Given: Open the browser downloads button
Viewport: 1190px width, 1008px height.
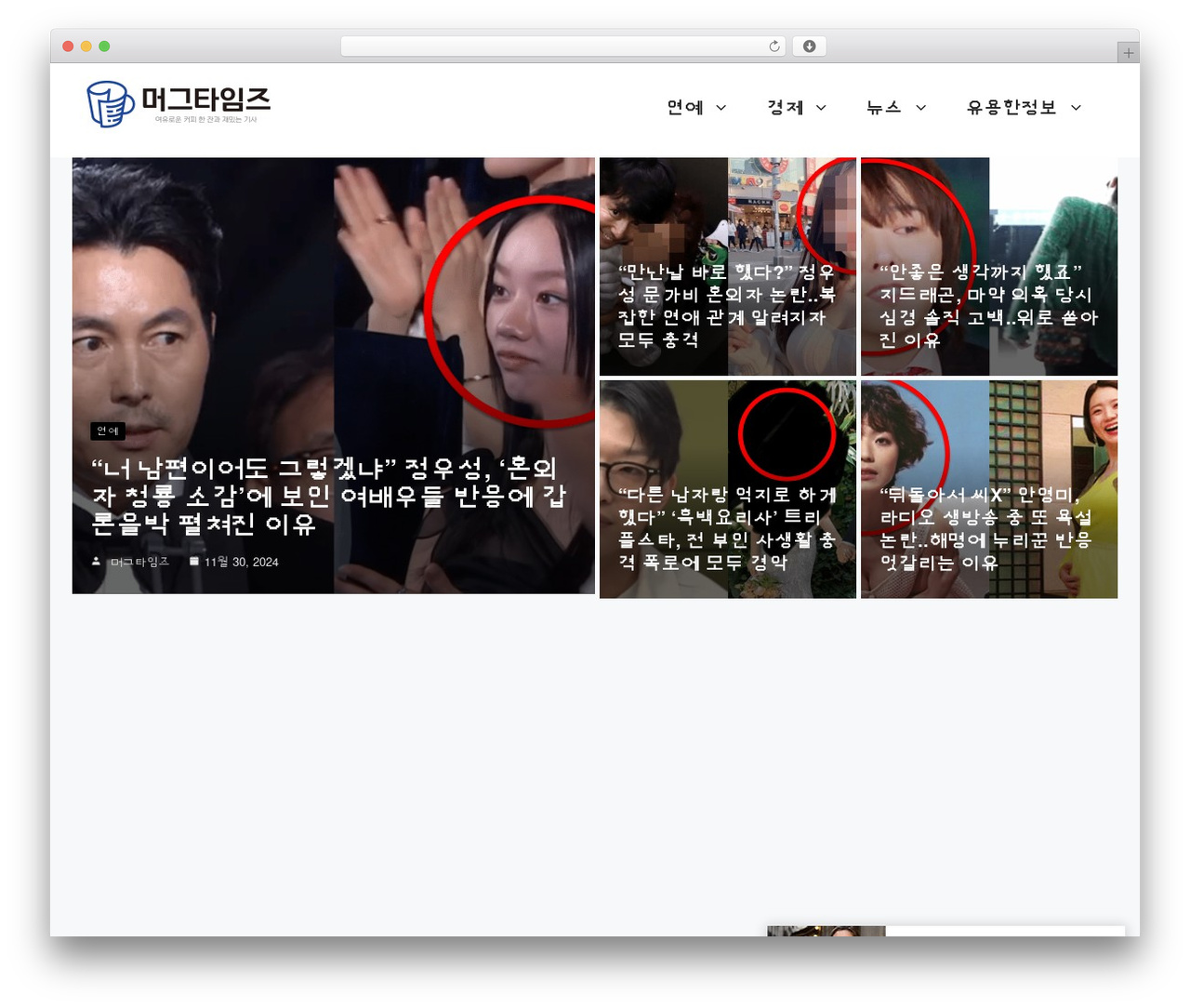Looking at the screenshot, I should click(809, 46).
